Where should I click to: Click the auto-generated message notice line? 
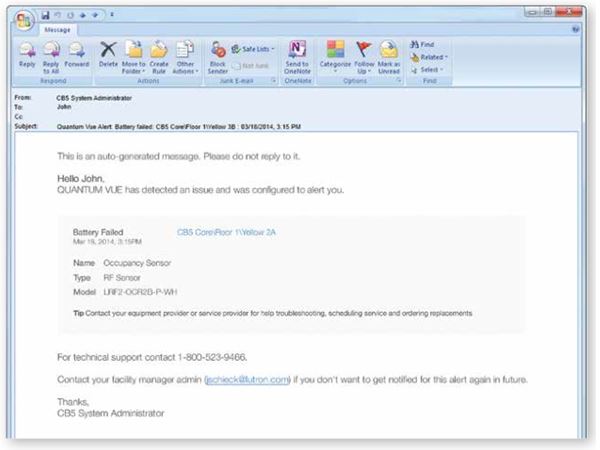pos(178,157)
